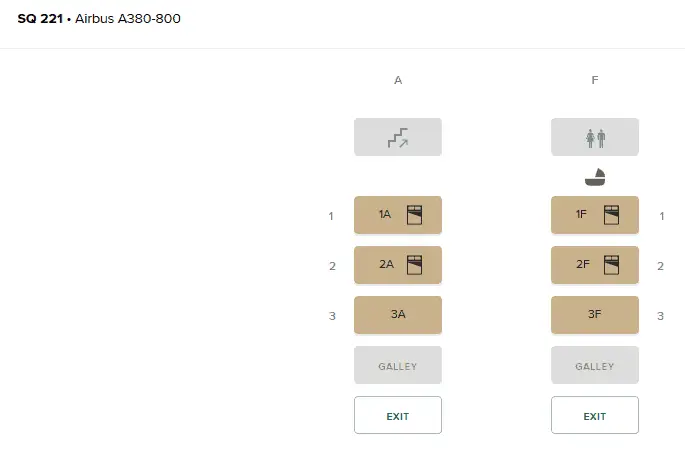Click the bed icon in seat 2F
This screenshot has width=685, height=454.
click(x=612, y=265)
